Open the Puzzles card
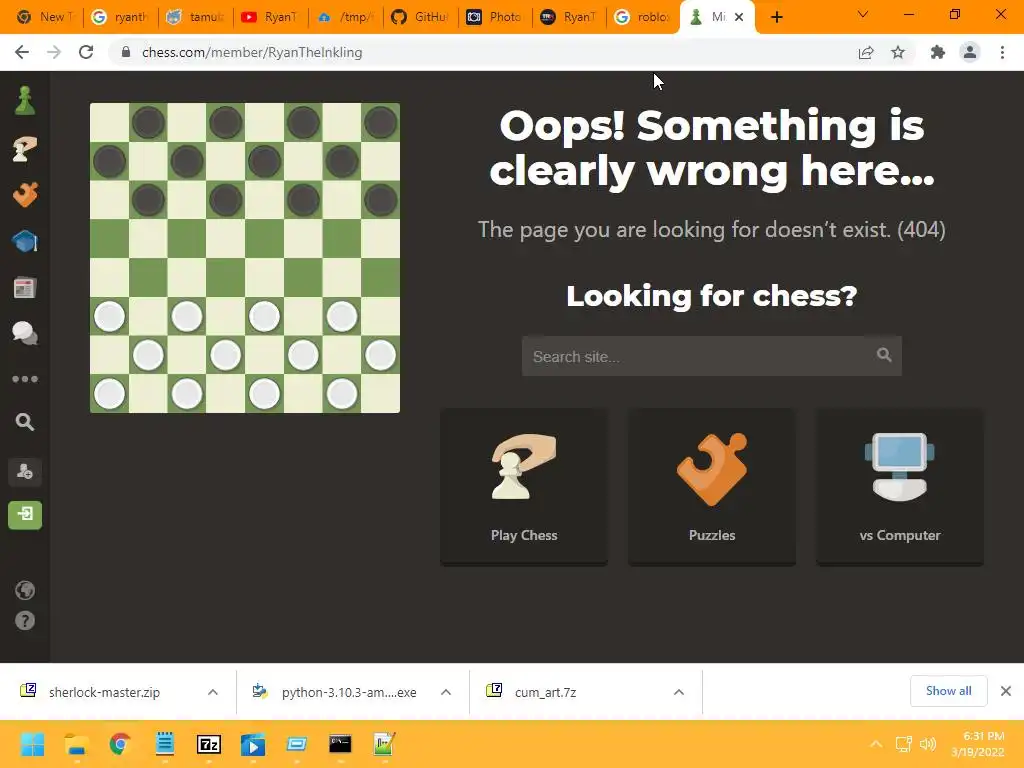 coord(712,487)
